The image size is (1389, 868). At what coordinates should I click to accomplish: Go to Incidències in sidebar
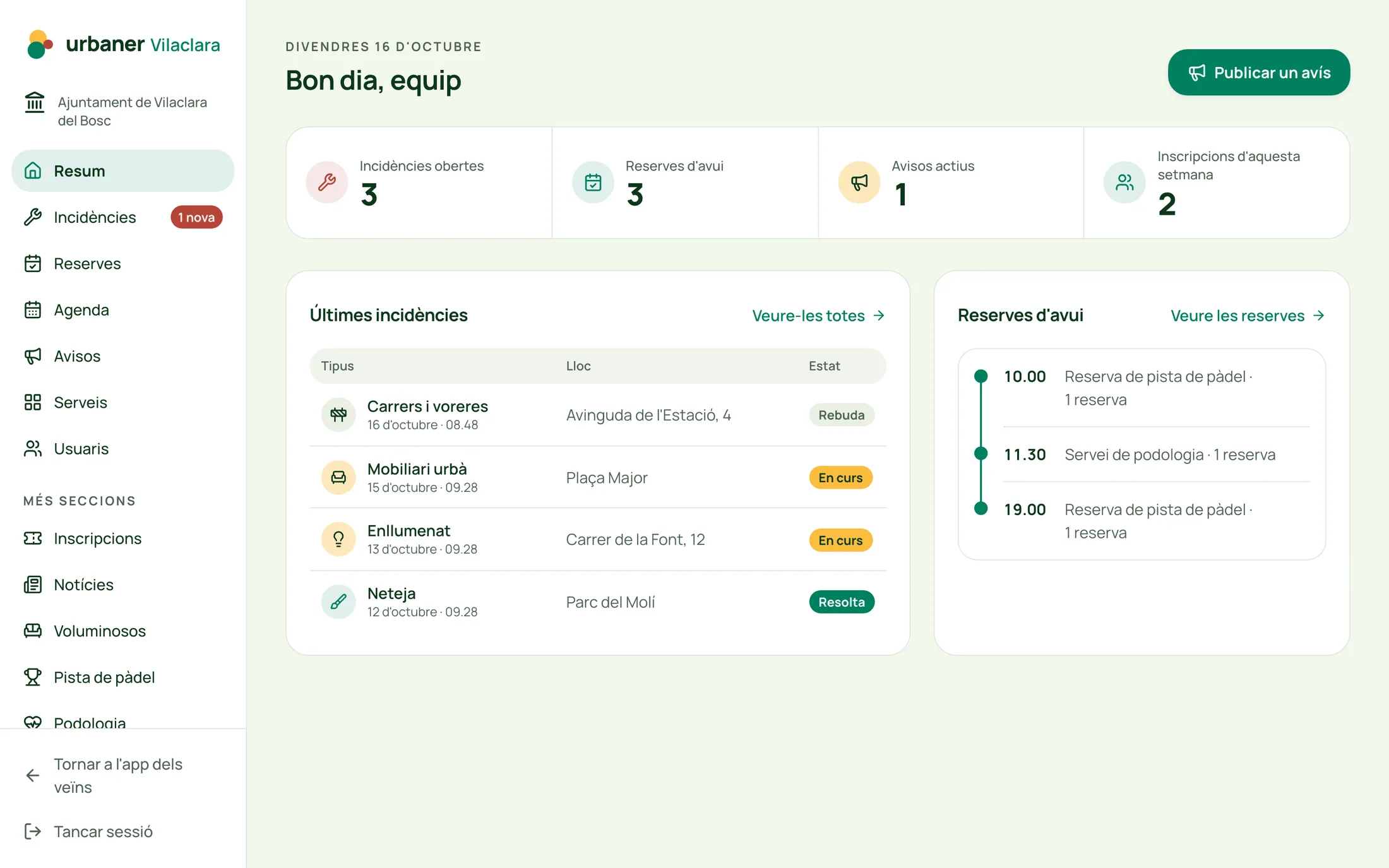click(122, 217)
